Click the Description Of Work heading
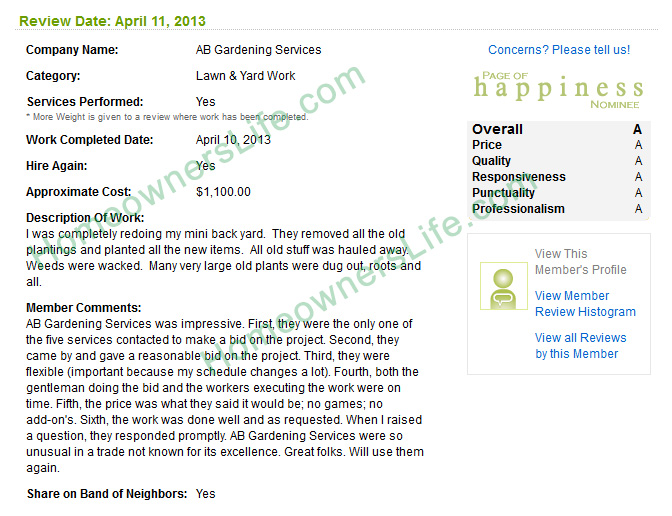 pyautogui.click(x=85, y=218)
